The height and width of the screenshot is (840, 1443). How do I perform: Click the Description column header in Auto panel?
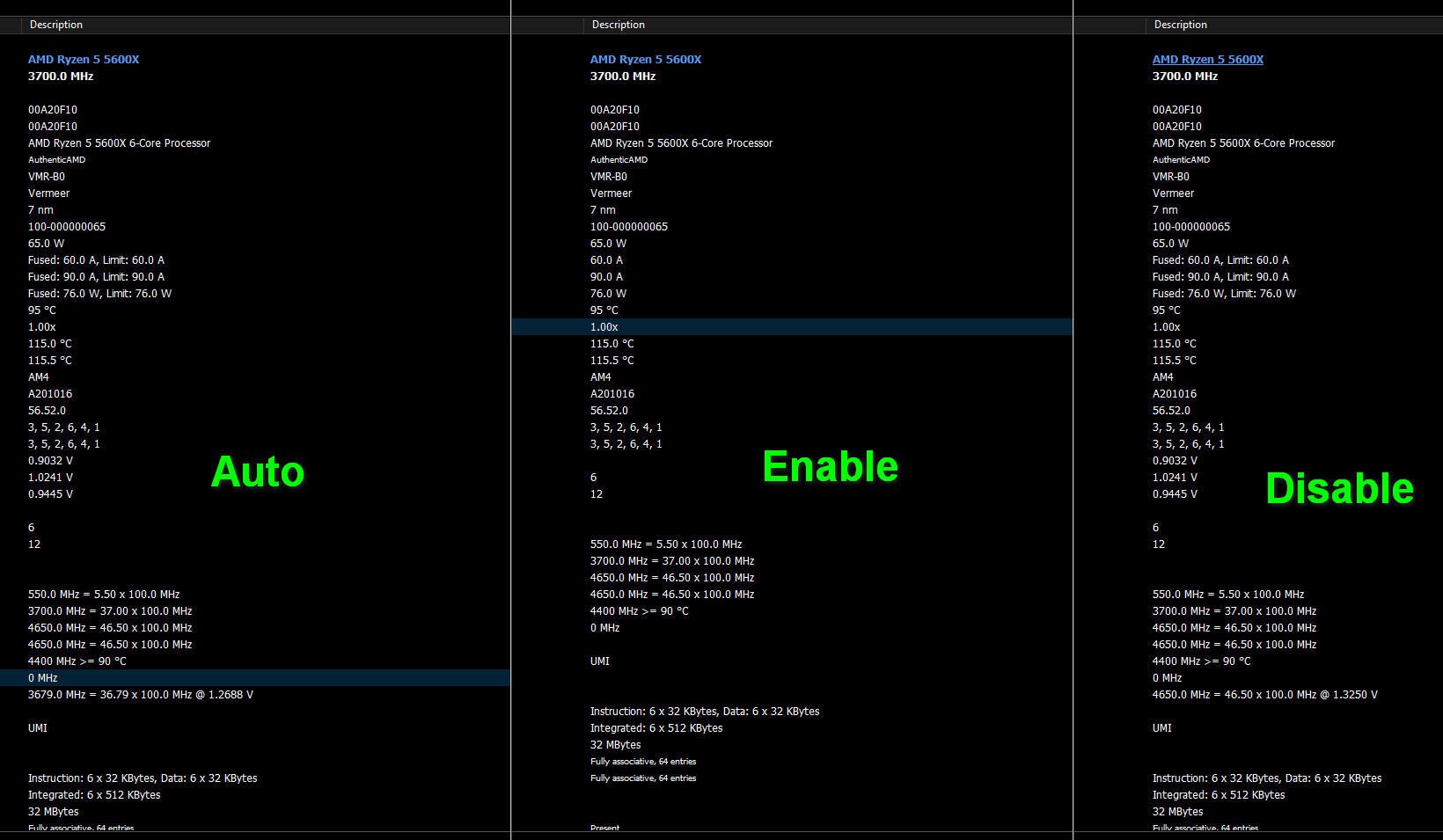pos(56,25)
